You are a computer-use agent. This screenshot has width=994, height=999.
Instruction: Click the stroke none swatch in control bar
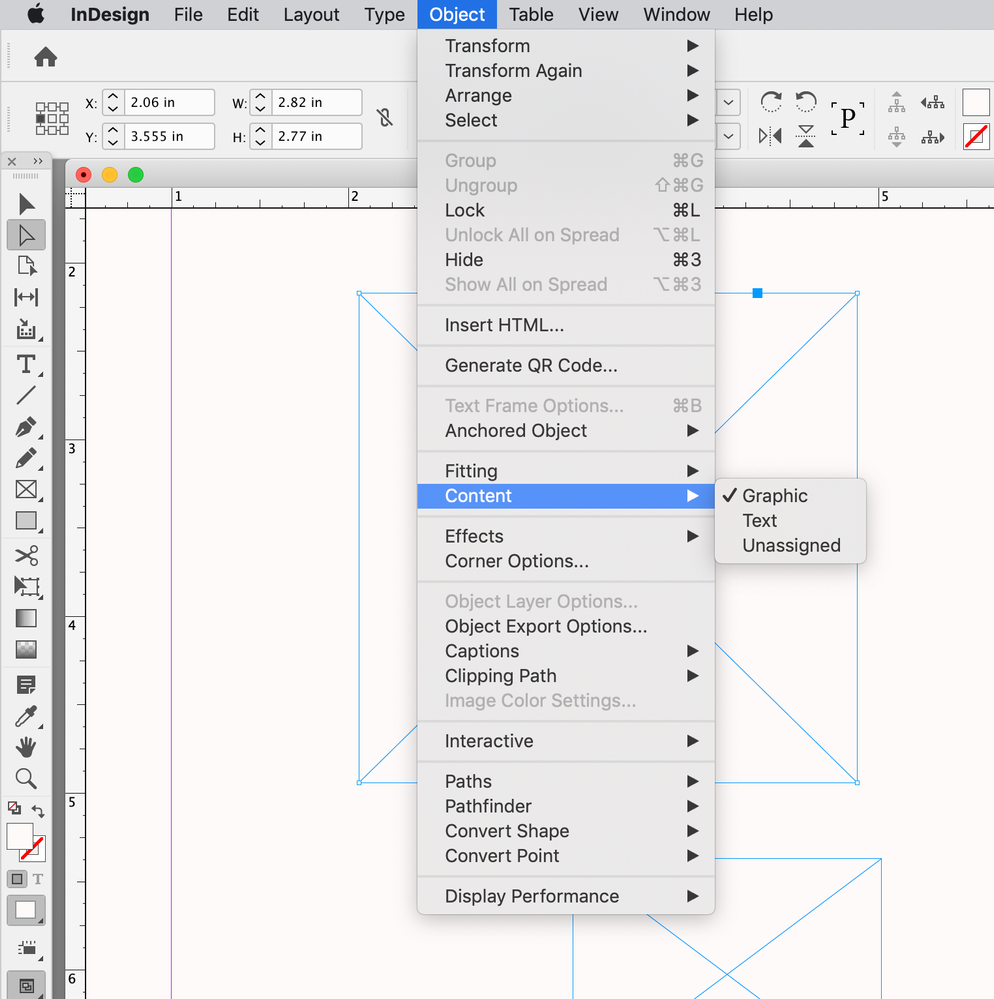[x=976, y=136]
